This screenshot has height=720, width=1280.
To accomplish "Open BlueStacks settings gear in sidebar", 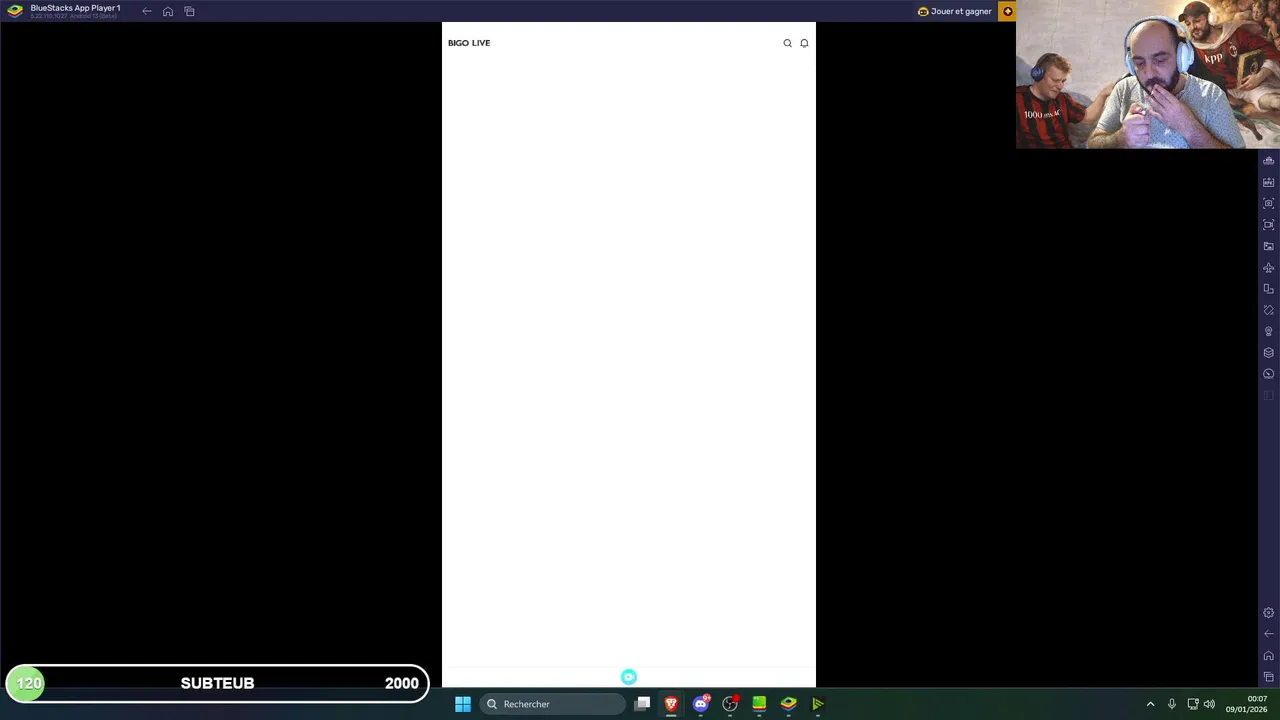I will [1268, 613].
